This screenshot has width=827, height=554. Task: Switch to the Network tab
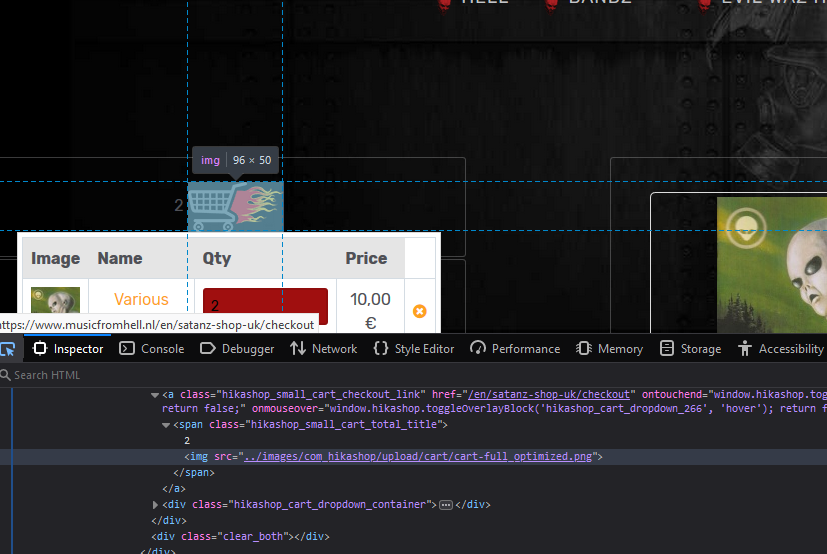point(323,349)
